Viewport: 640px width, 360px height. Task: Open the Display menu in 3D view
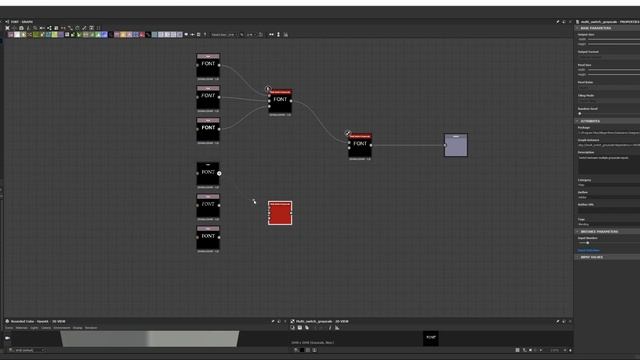[78, 328]
